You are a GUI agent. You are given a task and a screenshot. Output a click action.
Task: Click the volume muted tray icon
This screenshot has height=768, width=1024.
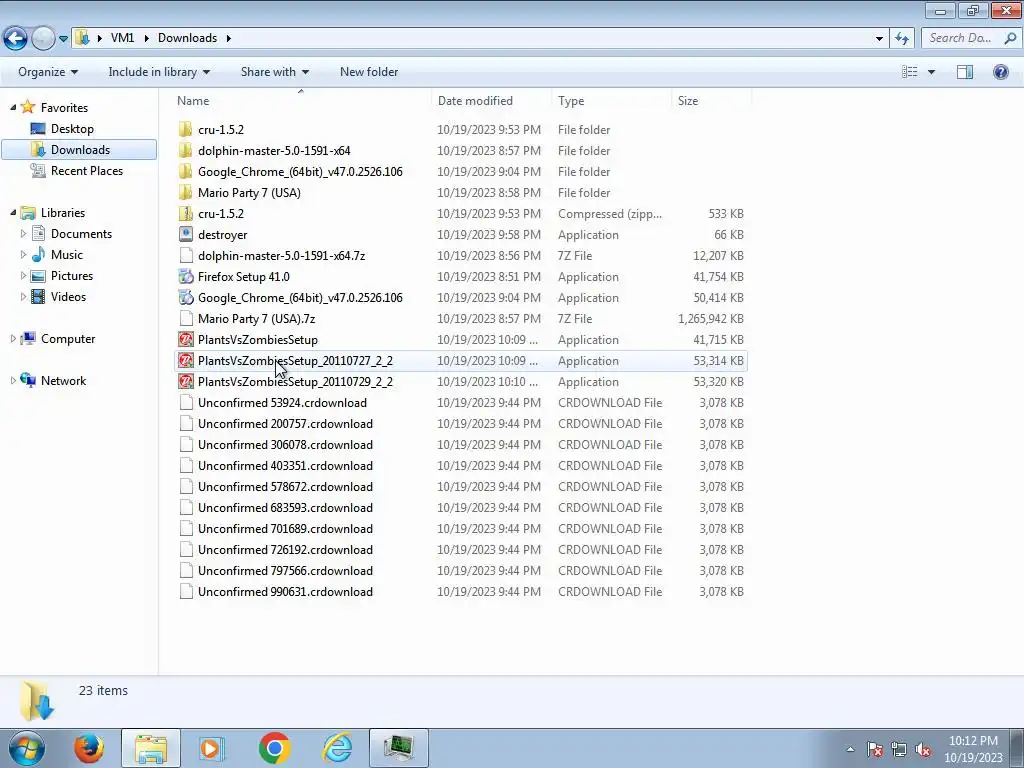click(x=923, y=749)
